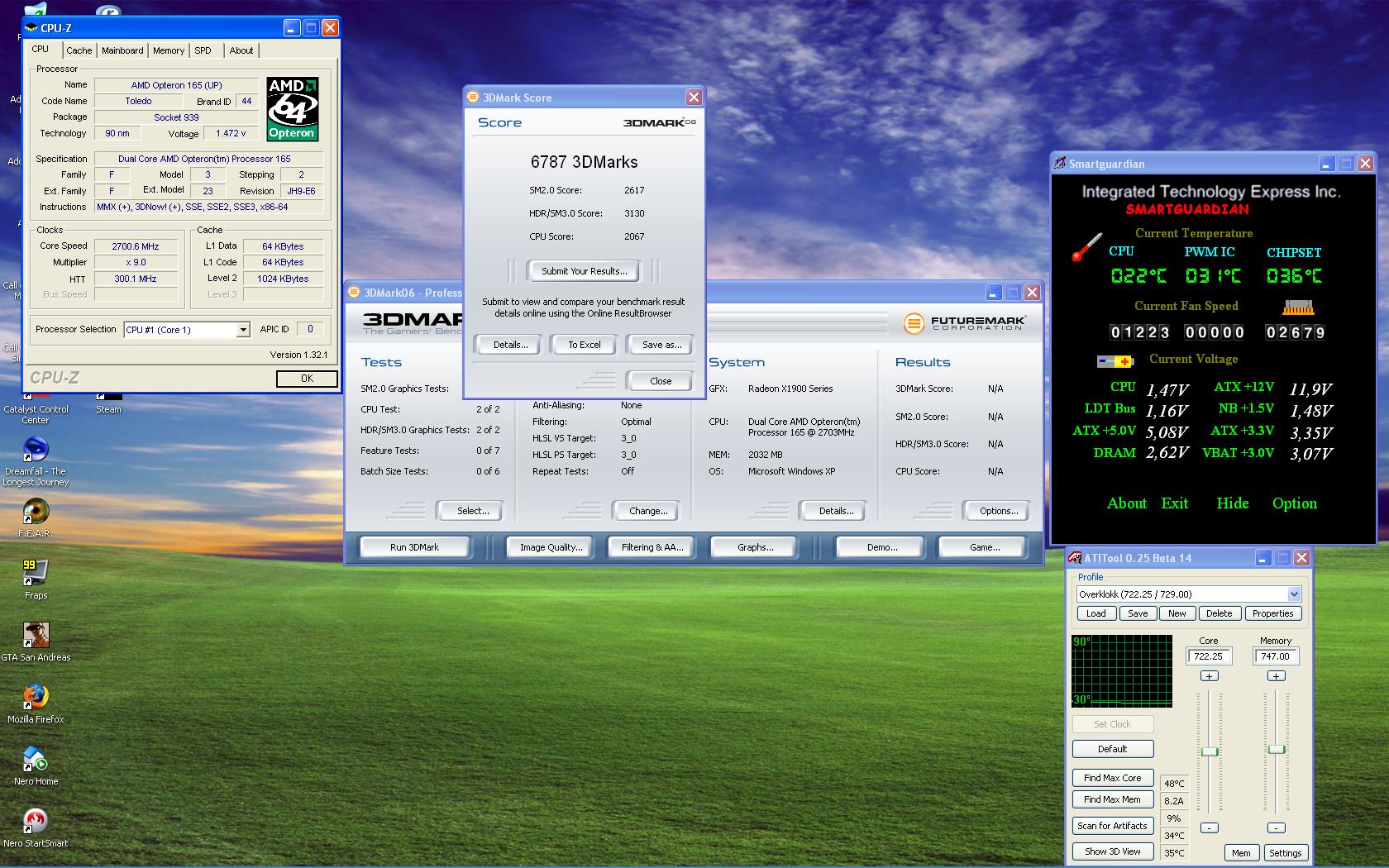
Task: Click Save as in 3DMark Score dialog
Action: click(x=661, y=345)
